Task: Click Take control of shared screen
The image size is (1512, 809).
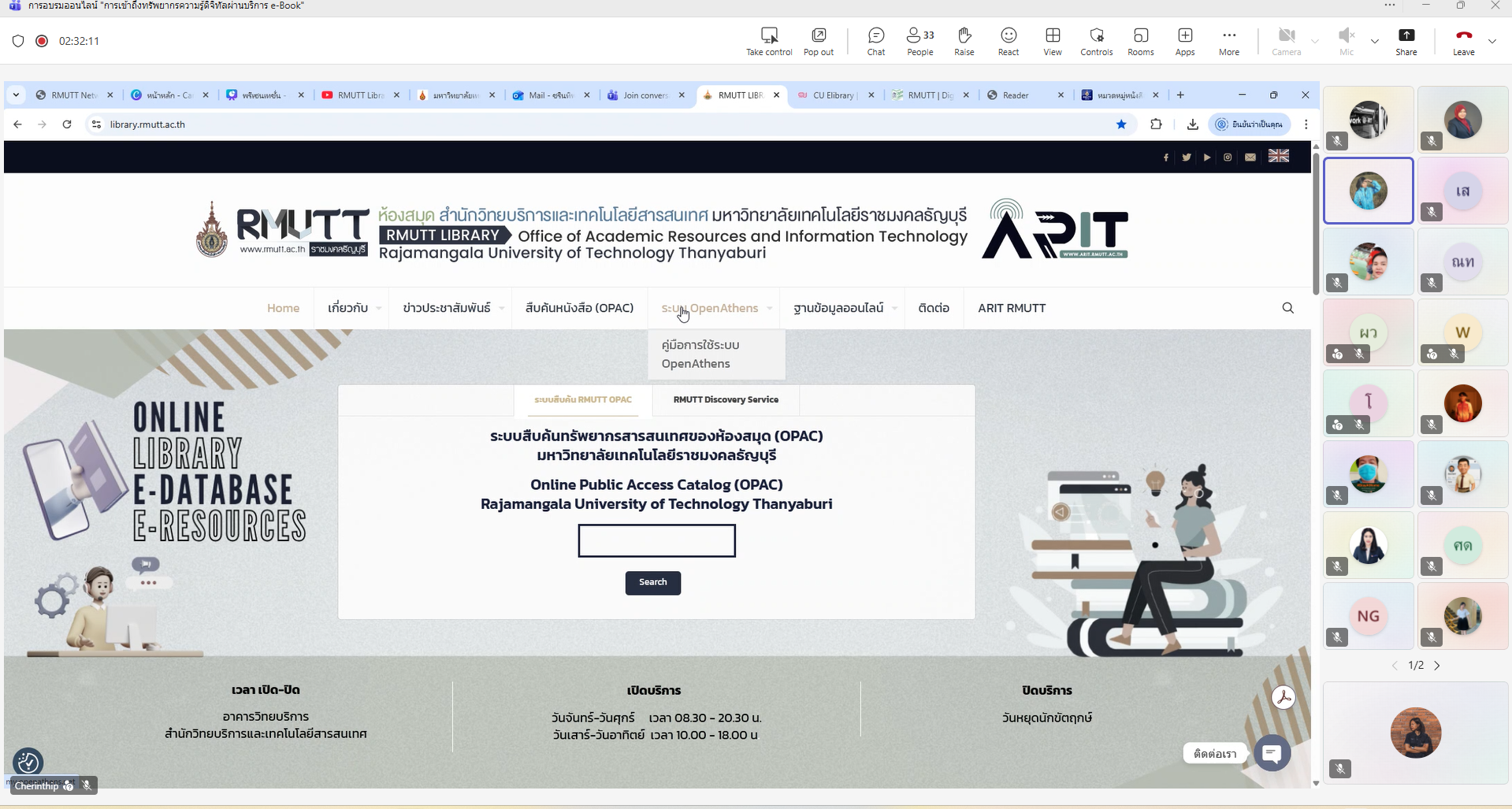Action: 768,41
